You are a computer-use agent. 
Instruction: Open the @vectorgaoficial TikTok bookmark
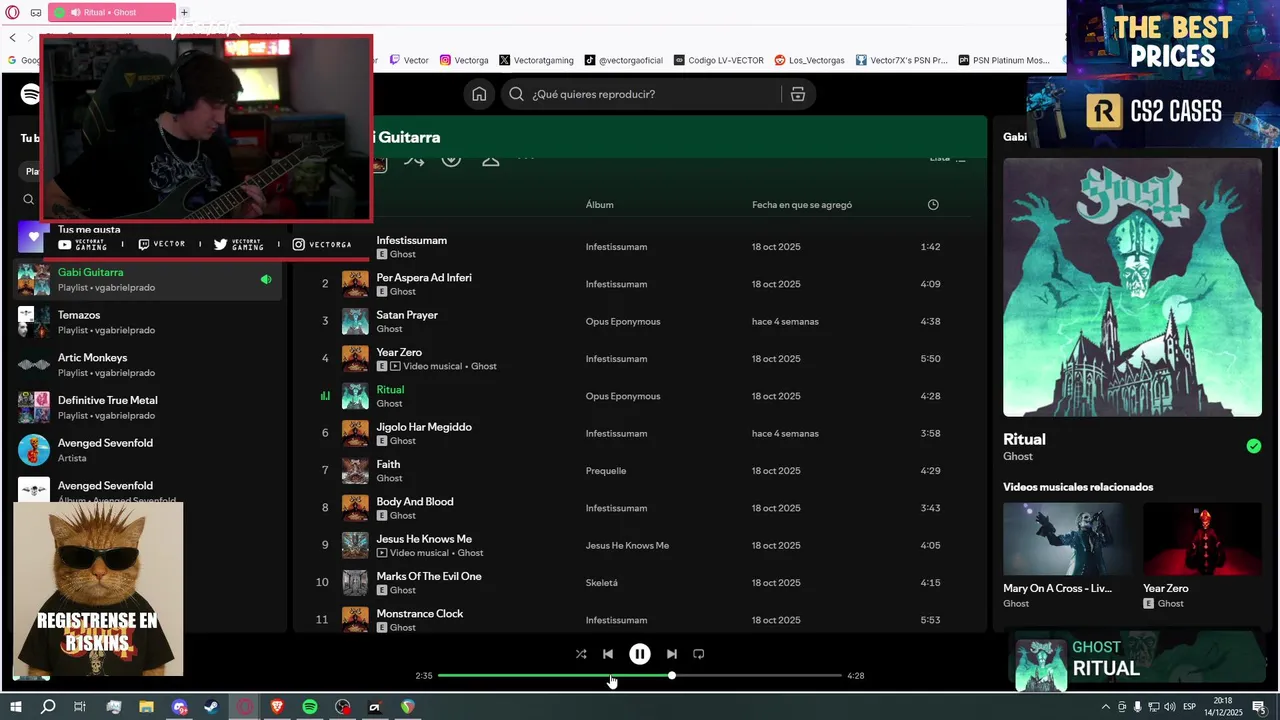point(624,60)
